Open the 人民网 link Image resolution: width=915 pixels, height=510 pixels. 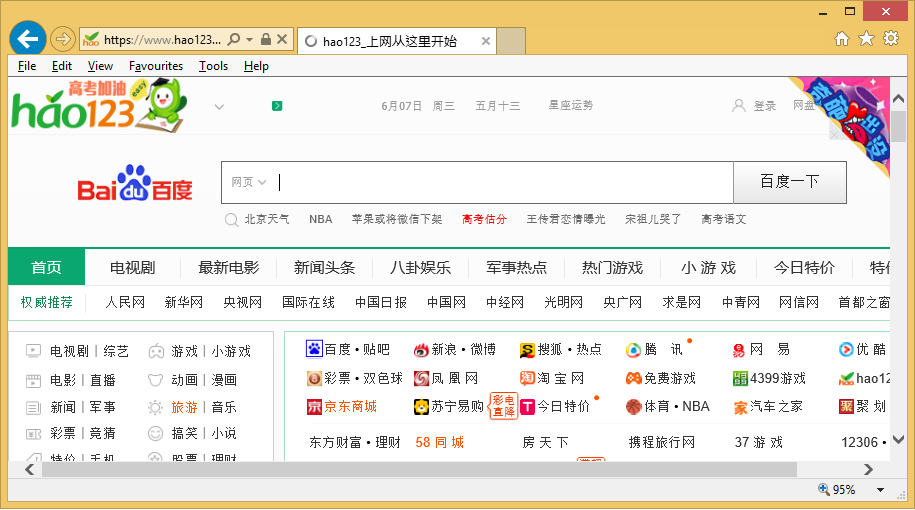point(125,302)
